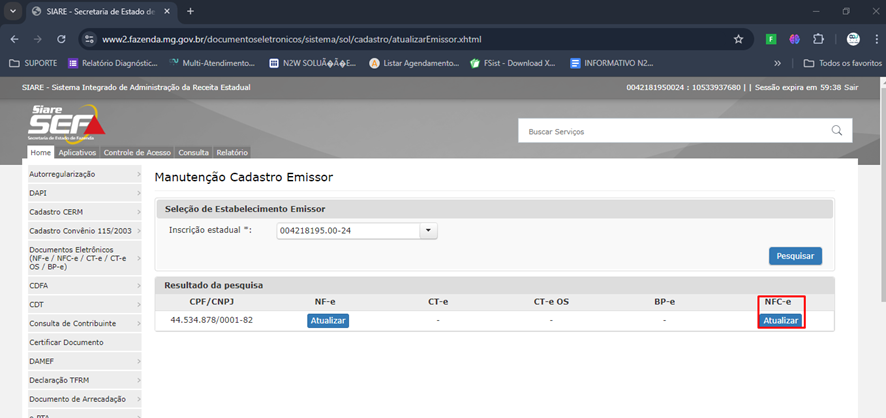Open a new browser tab
The image size is (886, 418).
(x=190, y=11)
